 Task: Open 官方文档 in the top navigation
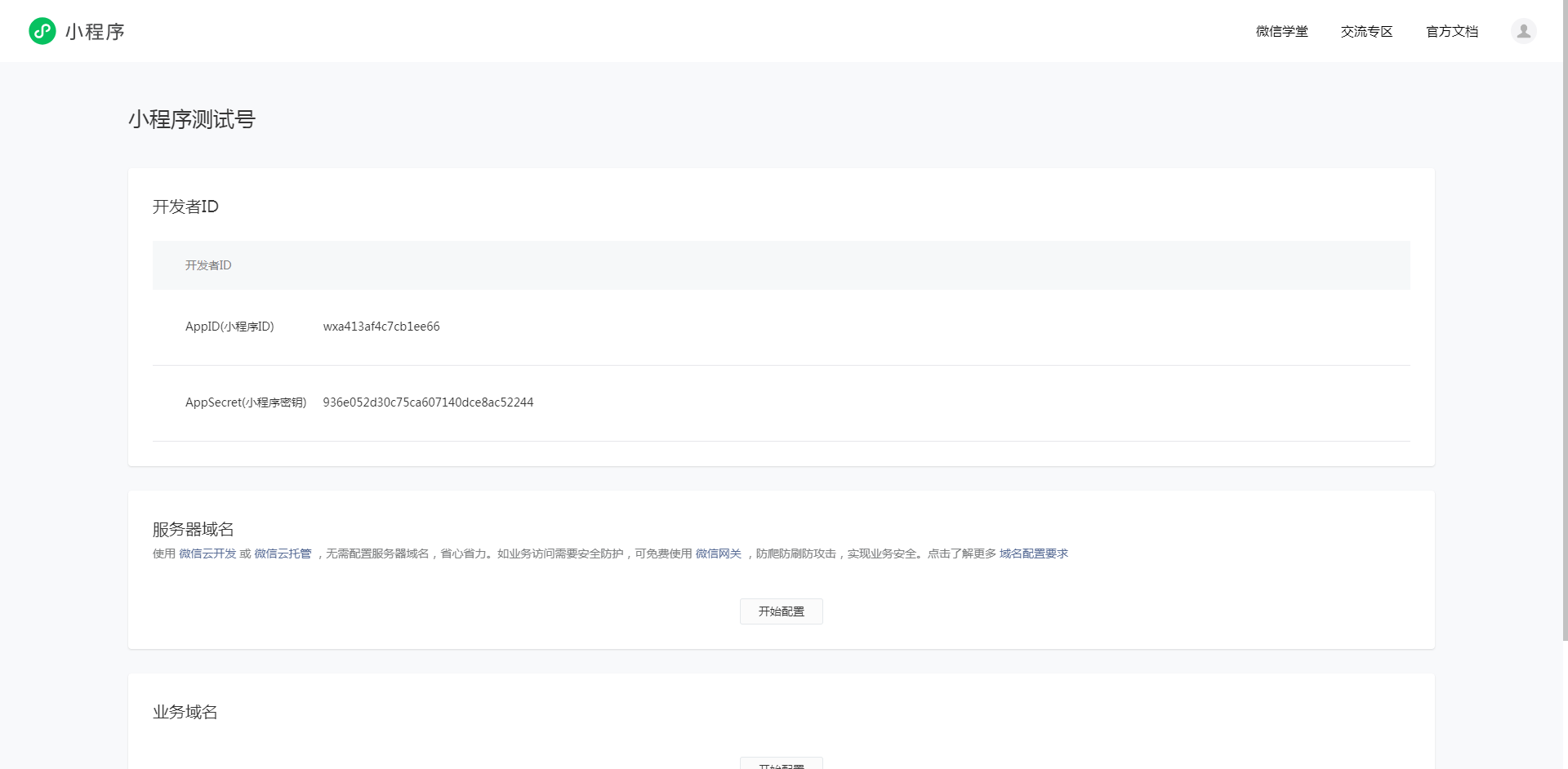(1452, 31)
